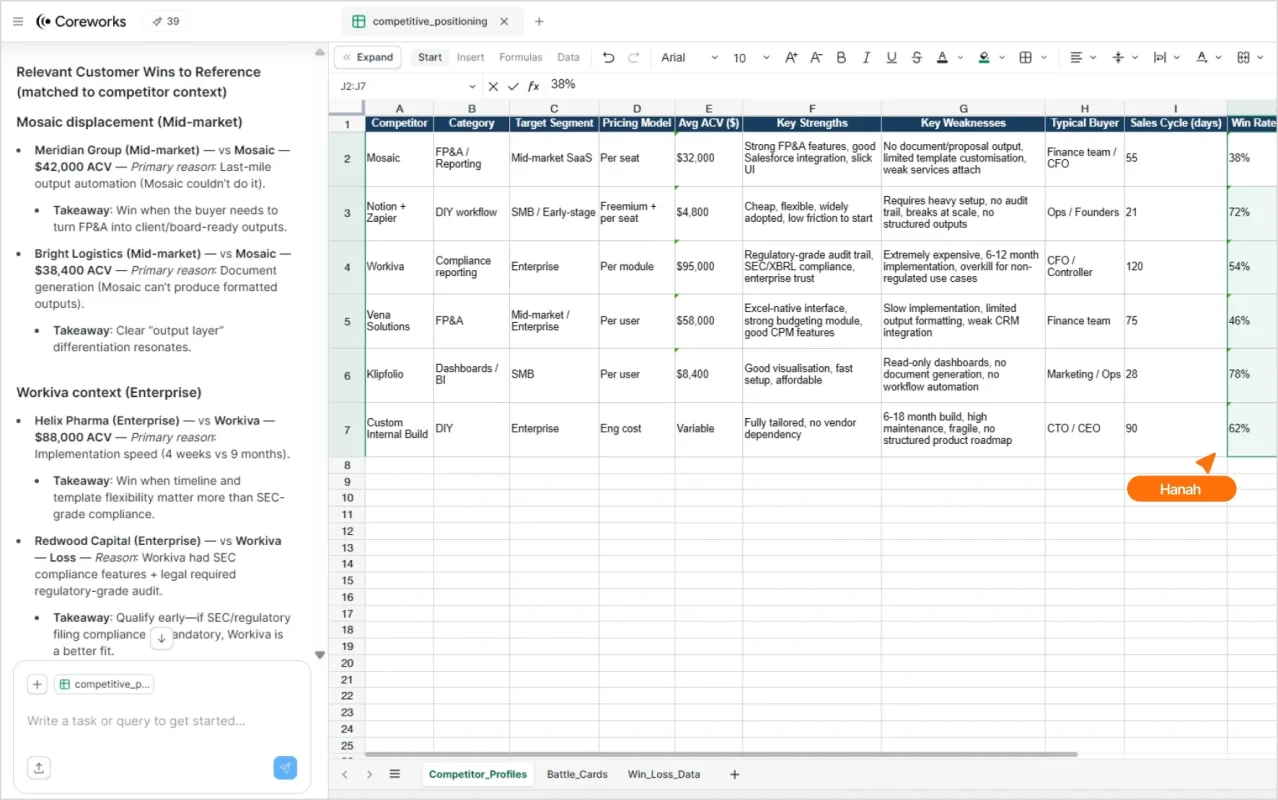
Task: Click the Expand button
Action: [x=367, y=58]
